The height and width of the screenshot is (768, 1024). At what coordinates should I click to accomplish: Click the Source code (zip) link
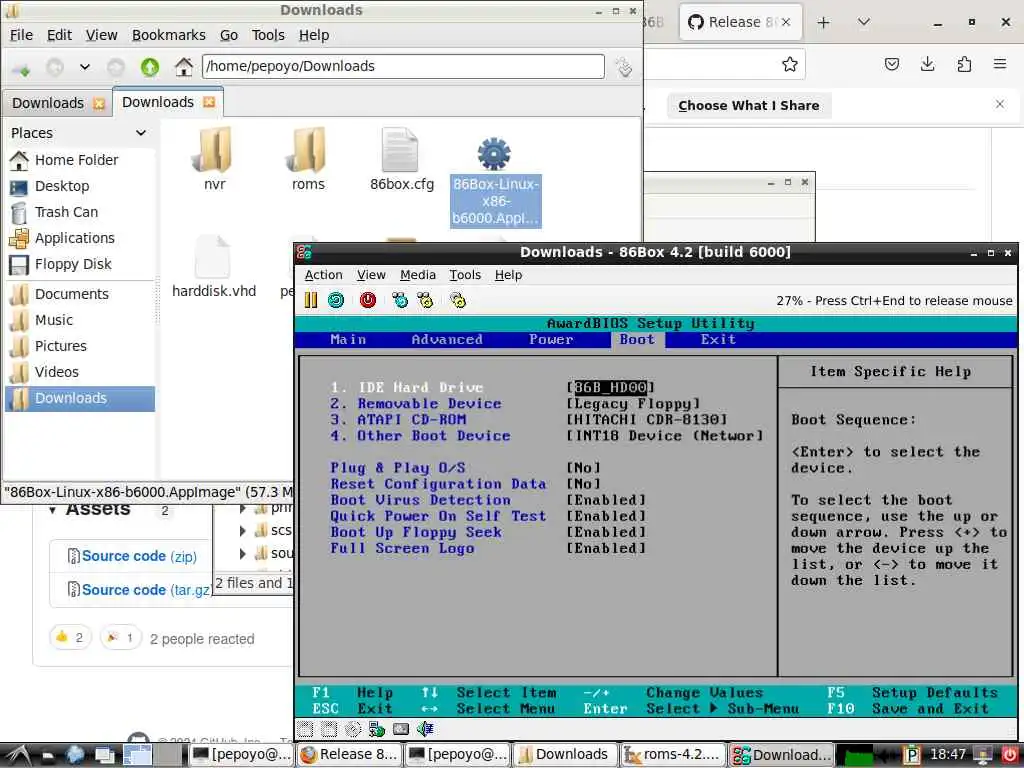pos(138,556)
